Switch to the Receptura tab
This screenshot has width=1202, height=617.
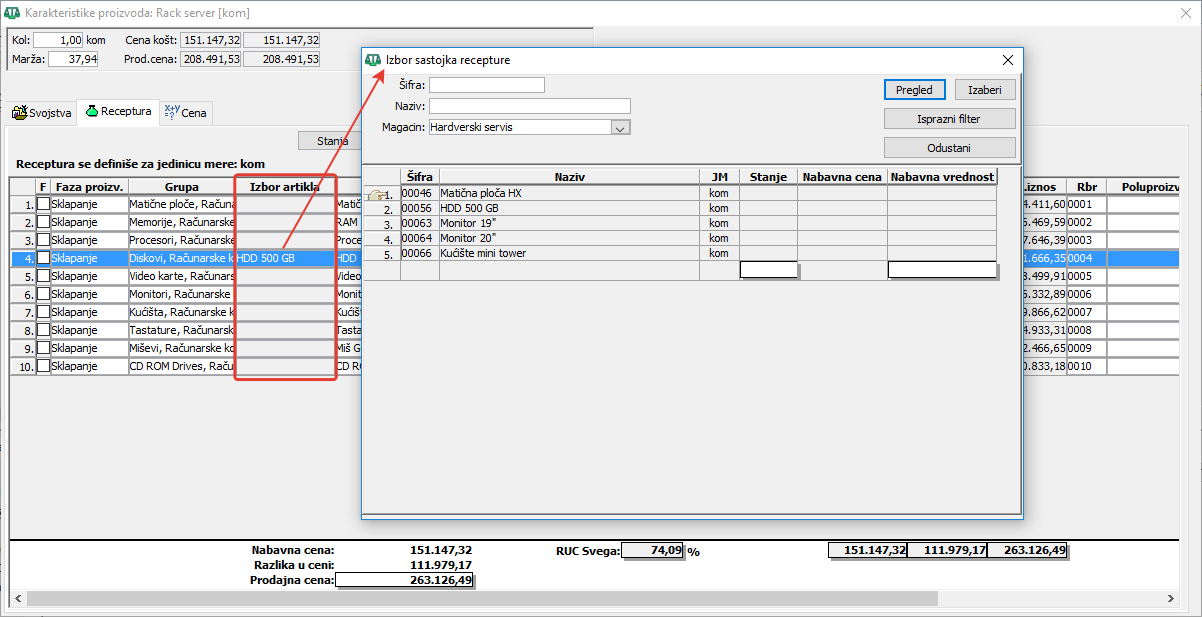pos(118,112)
